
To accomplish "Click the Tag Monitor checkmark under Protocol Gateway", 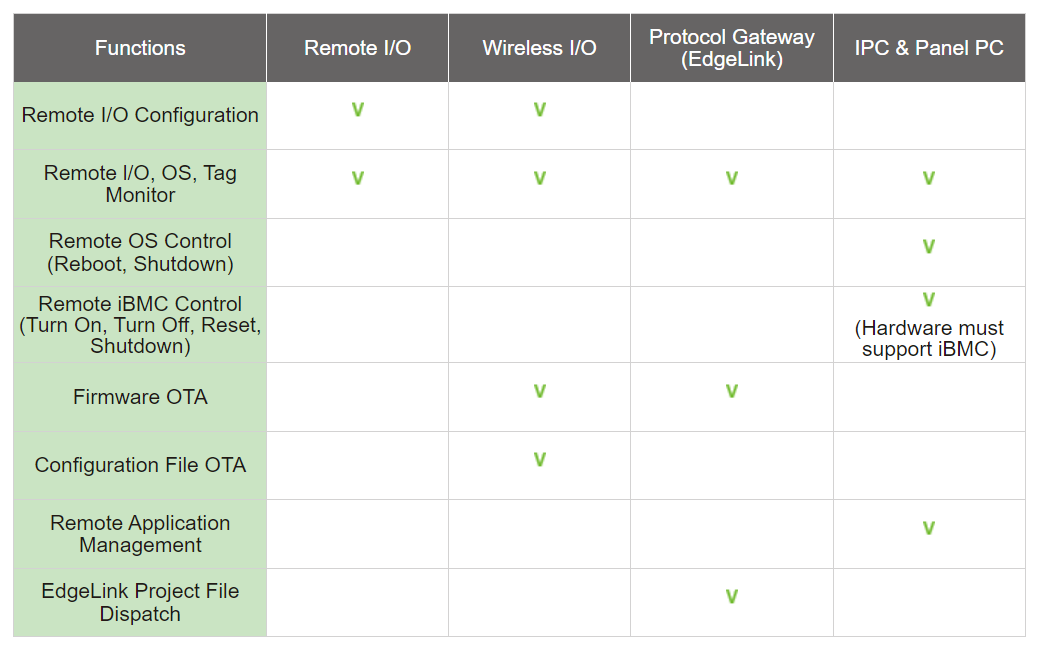I will click(731, 178).
